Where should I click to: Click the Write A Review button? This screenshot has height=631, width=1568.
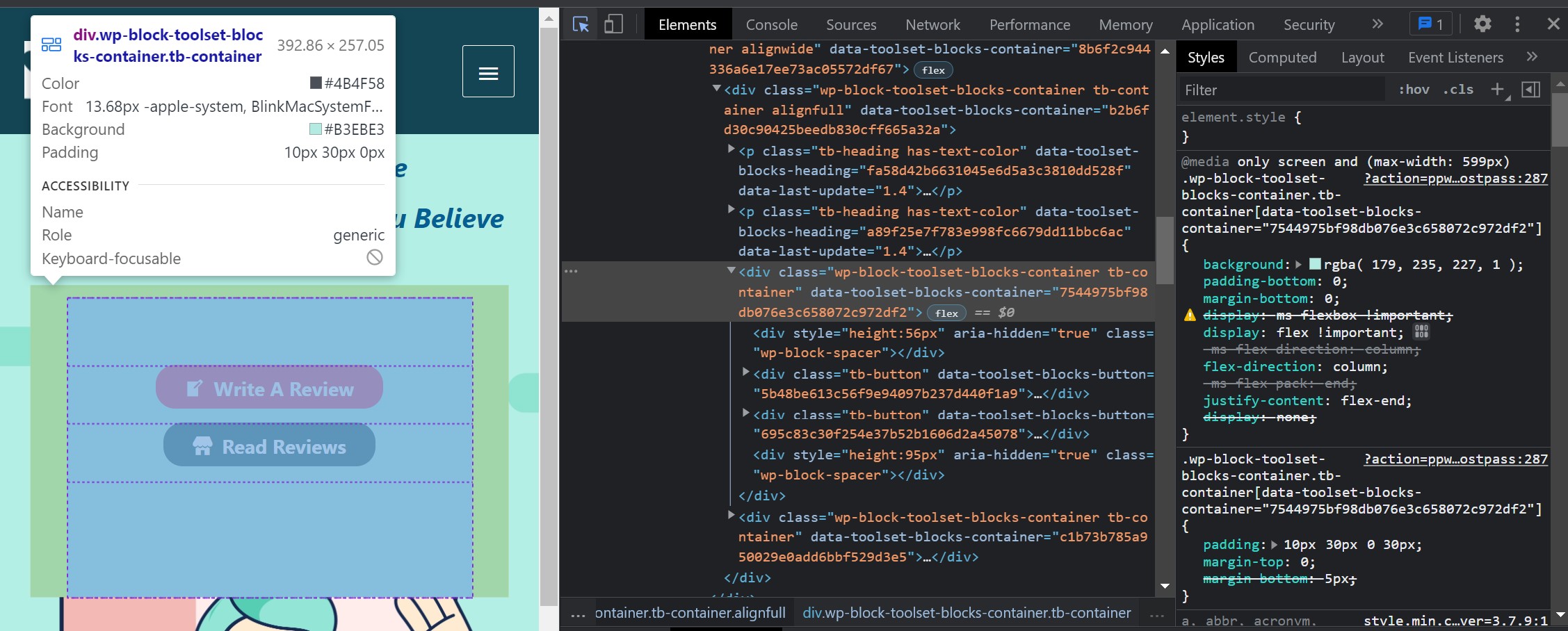[269, 387]
